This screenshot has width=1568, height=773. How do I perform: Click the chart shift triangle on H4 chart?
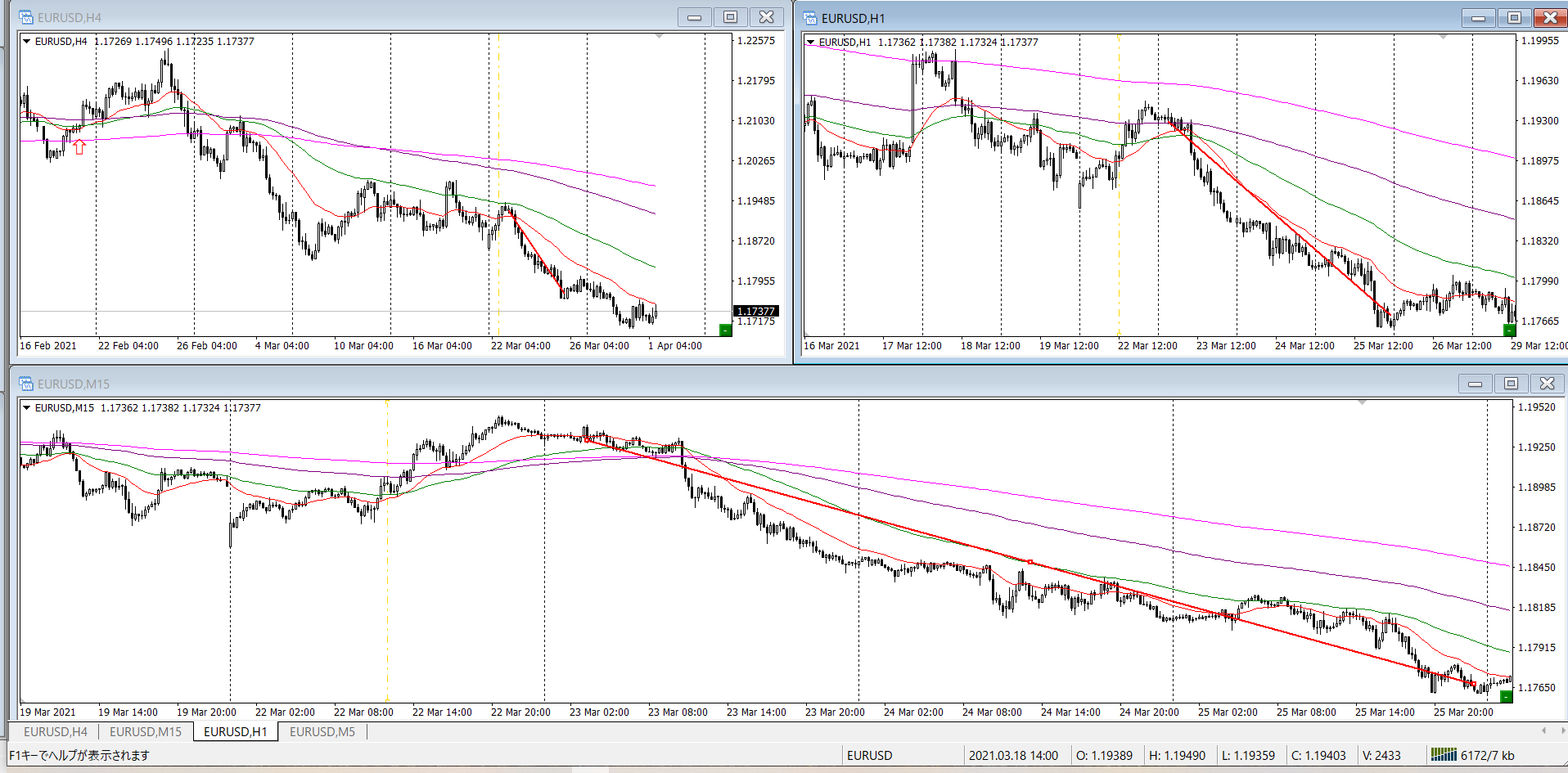(659, 36)
